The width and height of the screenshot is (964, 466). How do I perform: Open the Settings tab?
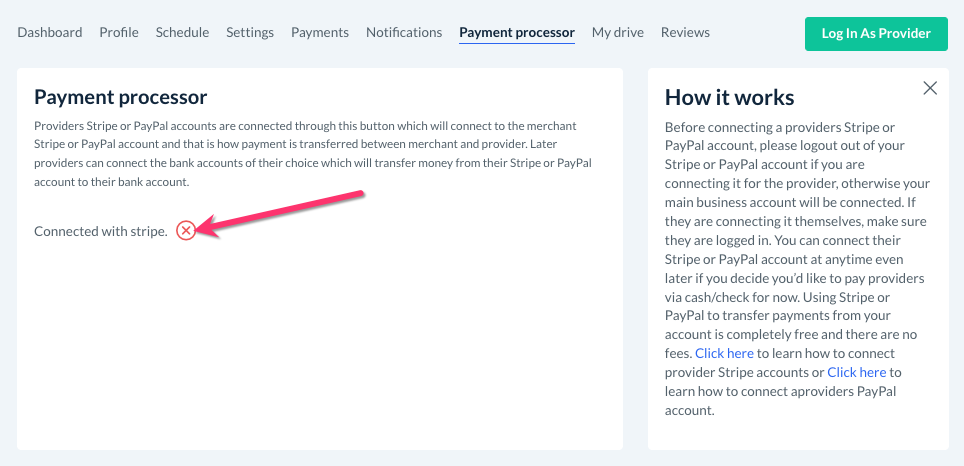[250, 32]
